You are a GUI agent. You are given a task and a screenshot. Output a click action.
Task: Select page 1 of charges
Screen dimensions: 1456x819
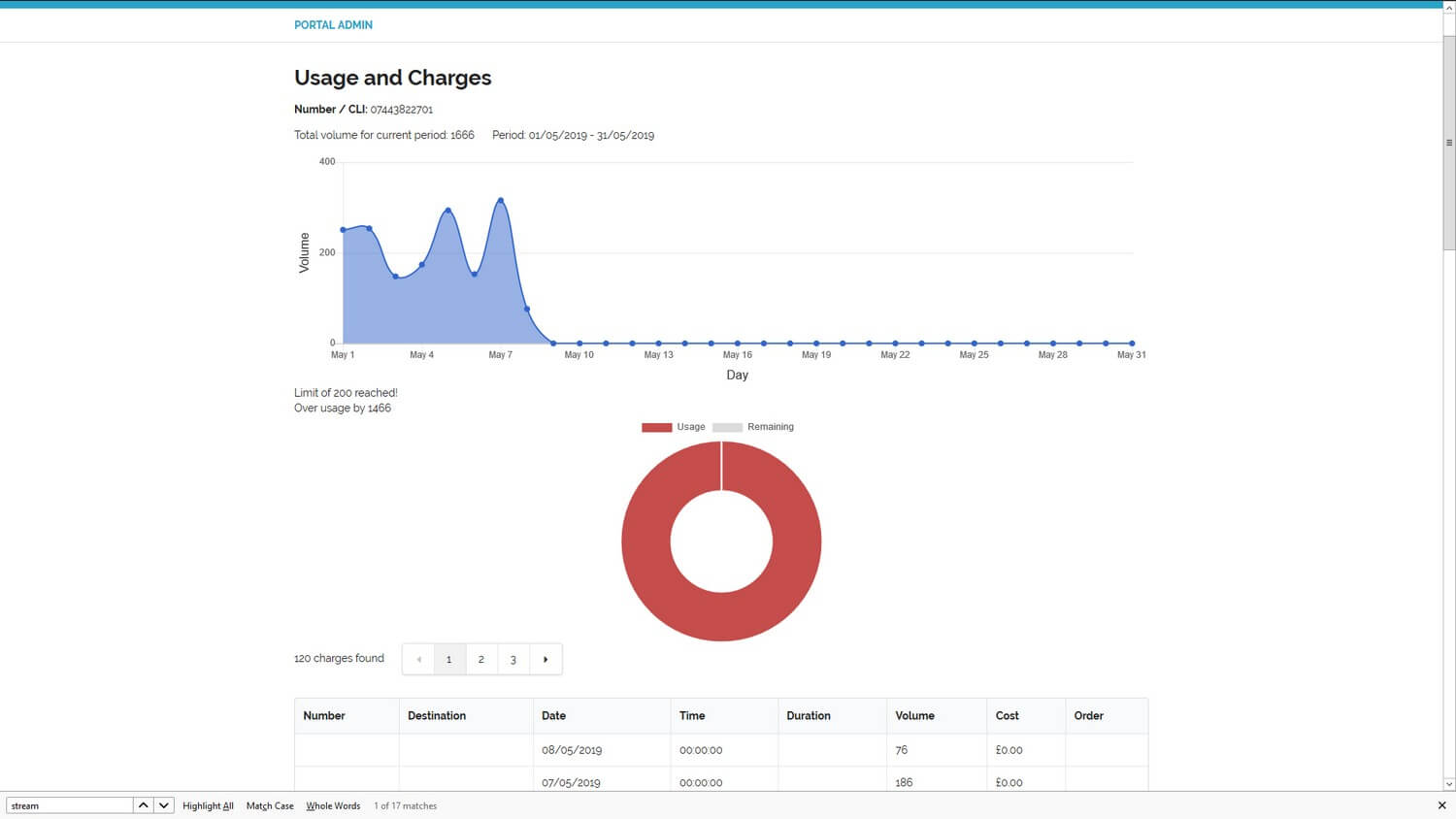[449, 659]
